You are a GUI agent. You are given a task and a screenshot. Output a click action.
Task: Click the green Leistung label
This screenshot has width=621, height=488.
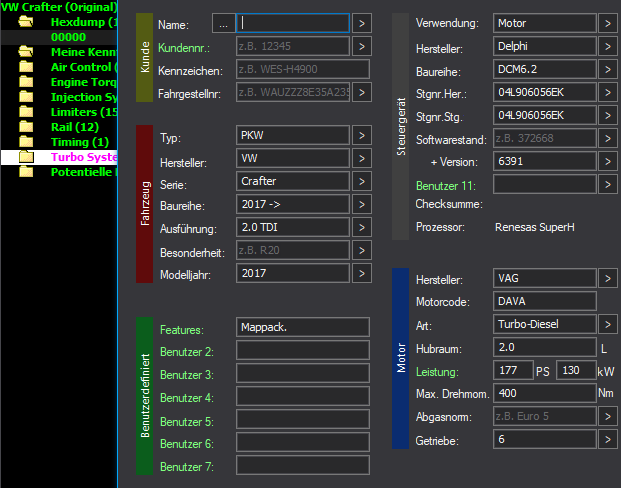[x=437, y=372]
